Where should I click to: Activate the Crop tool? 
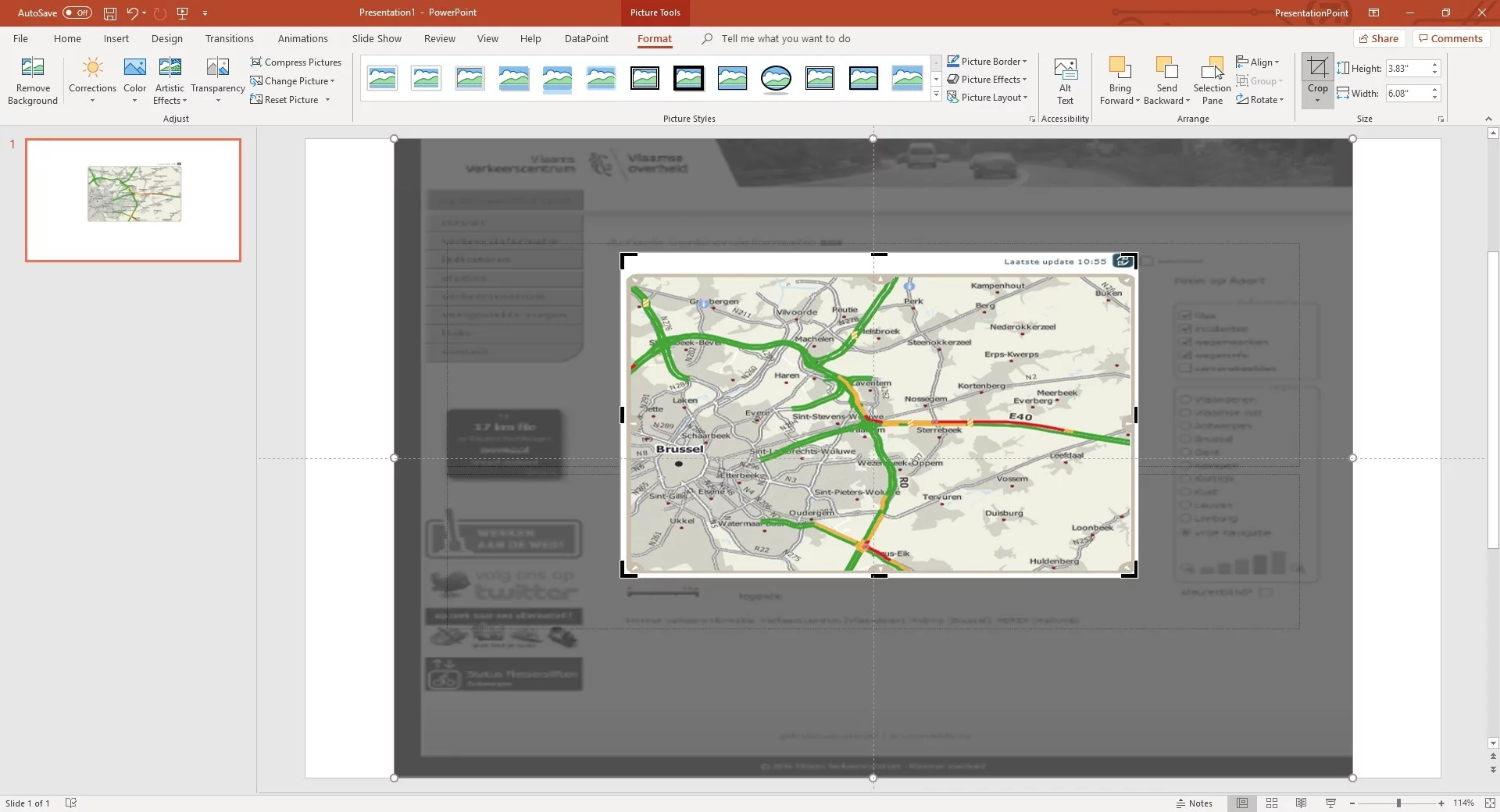[1317, 69]
